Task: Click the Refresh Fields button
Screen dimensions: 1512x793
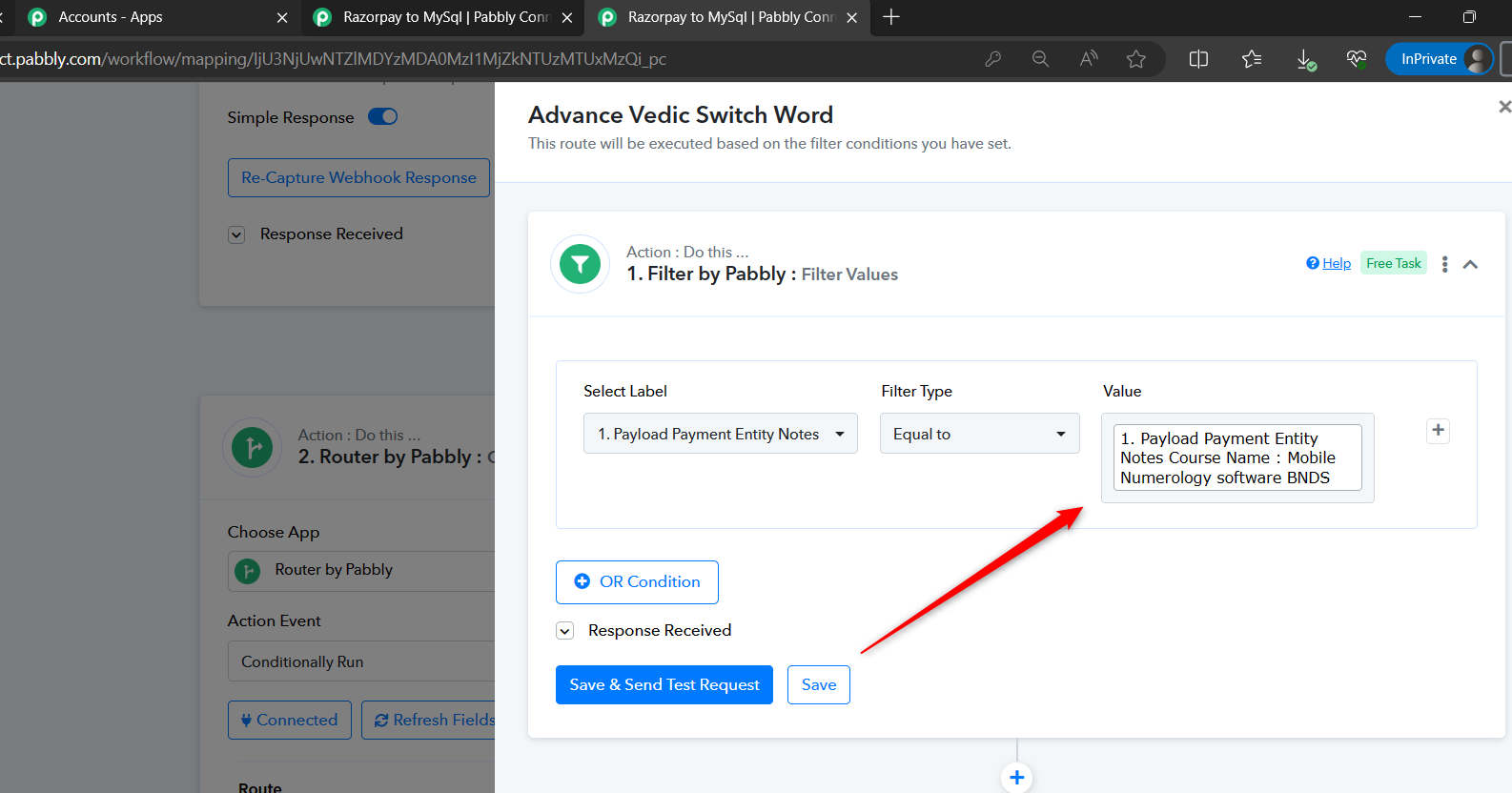Action: [x=429, y=721]
